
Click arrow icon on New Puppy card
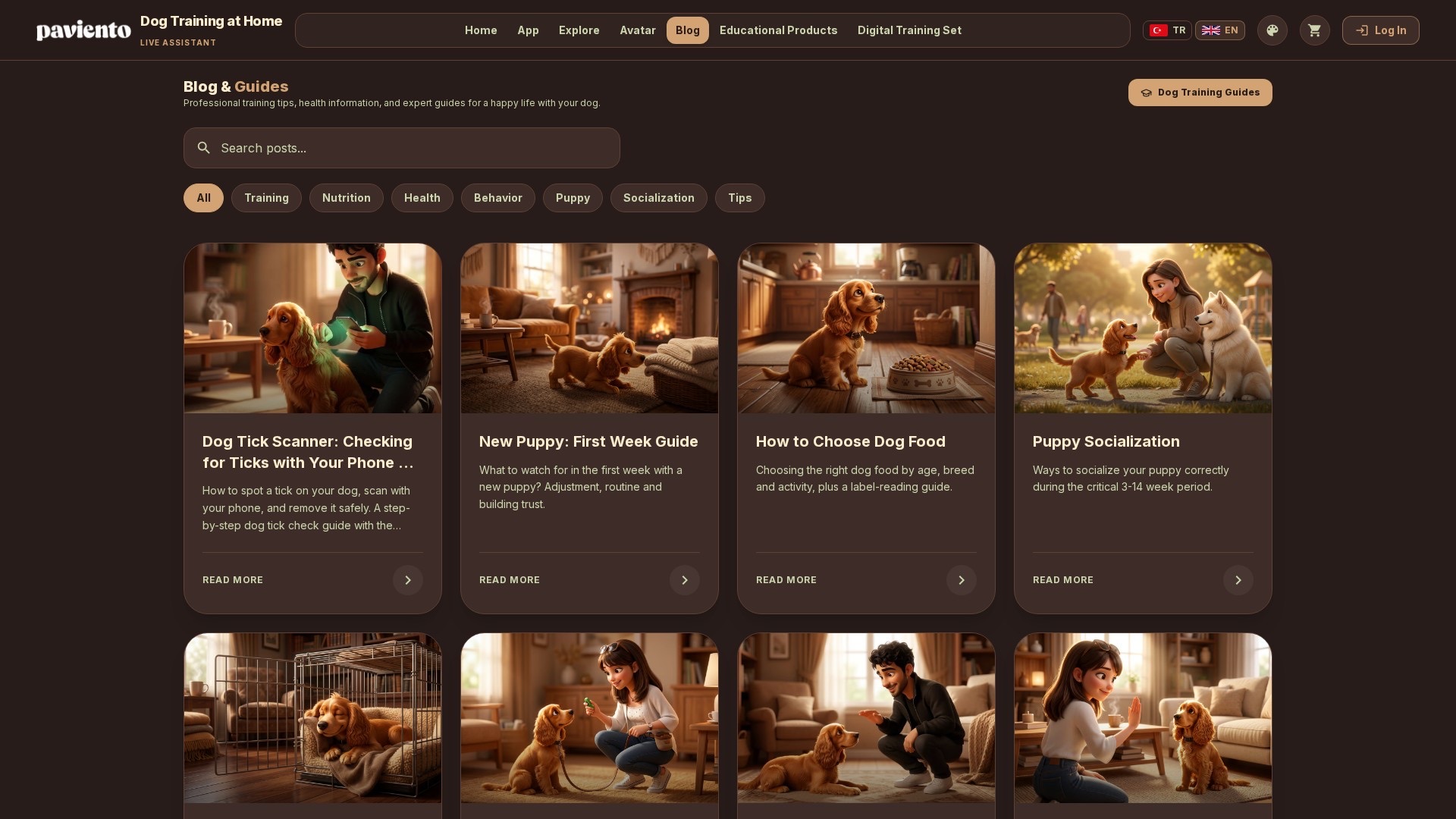point(685,580)
